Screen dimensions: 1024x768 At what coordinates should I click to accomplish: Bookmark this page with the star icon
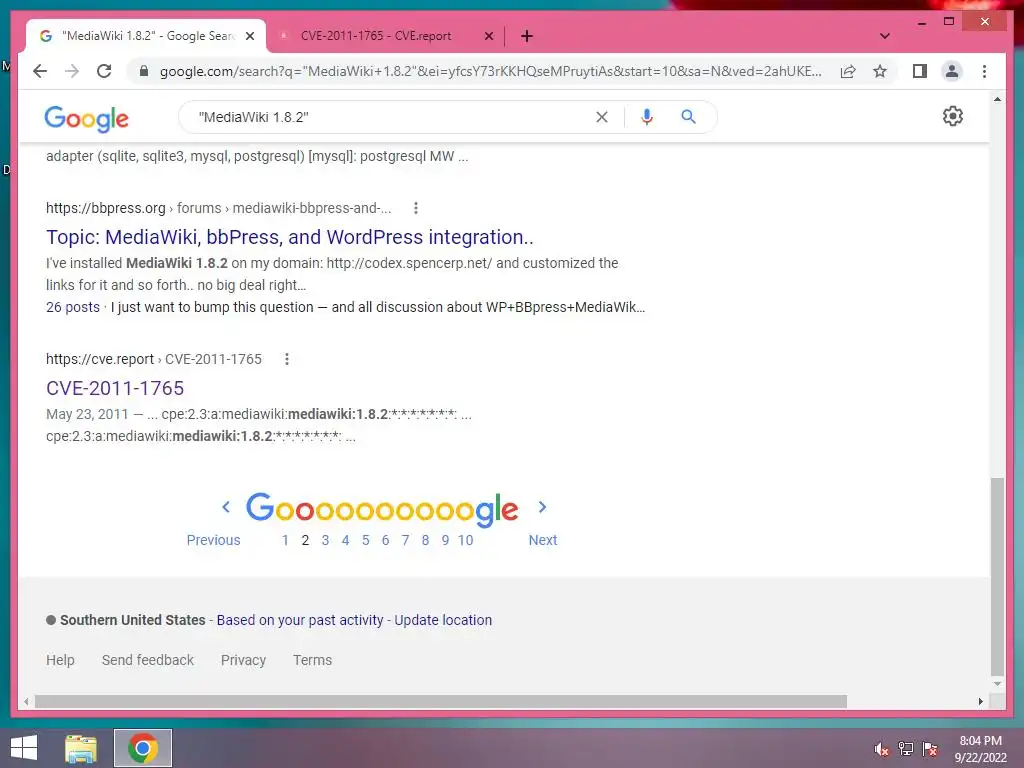point(880,71)
